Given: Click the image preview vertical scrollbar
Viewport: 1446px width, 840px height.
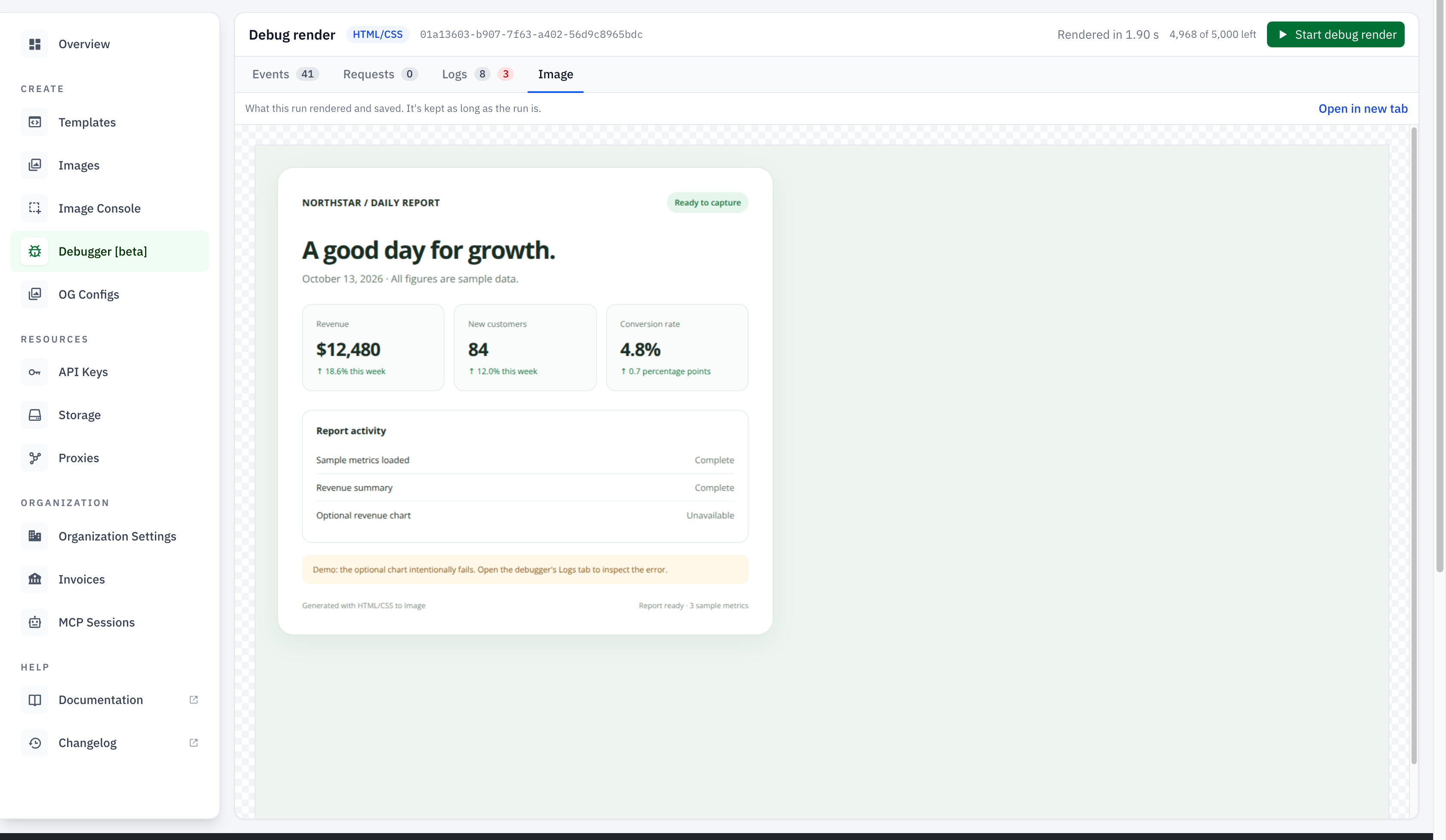Looking at the screenshot, I should (1414, 446).
